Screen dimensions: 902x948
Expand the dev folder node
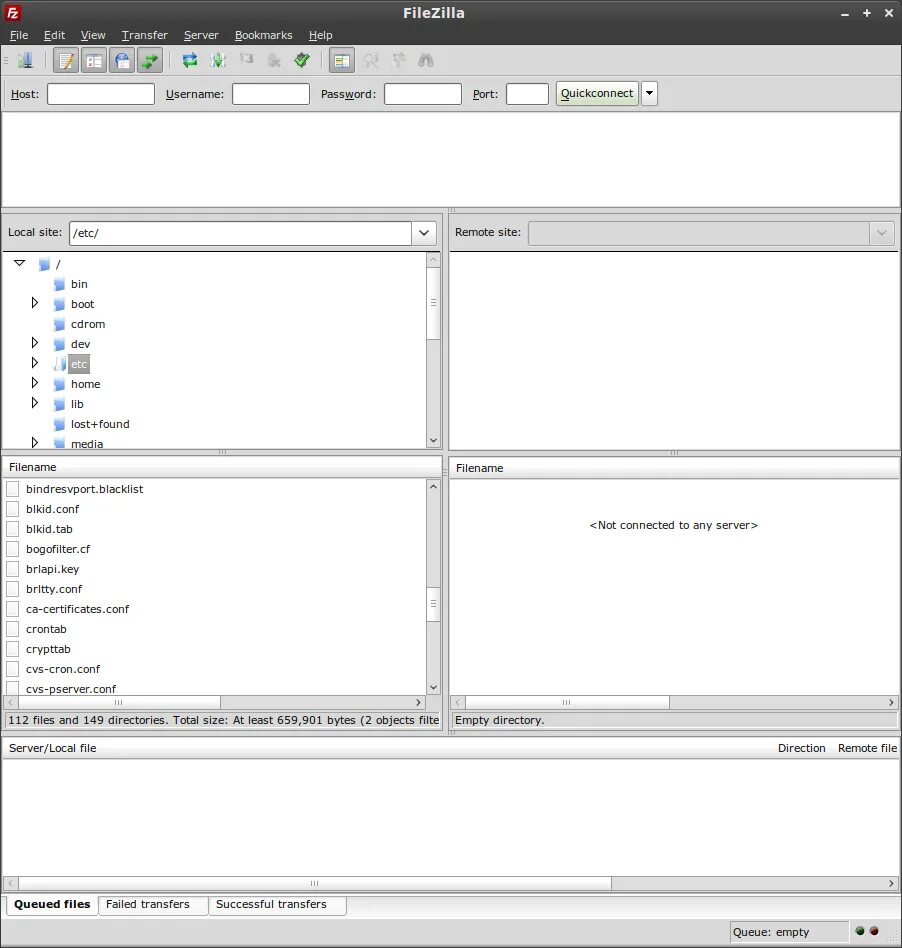(x=34, y=343)
